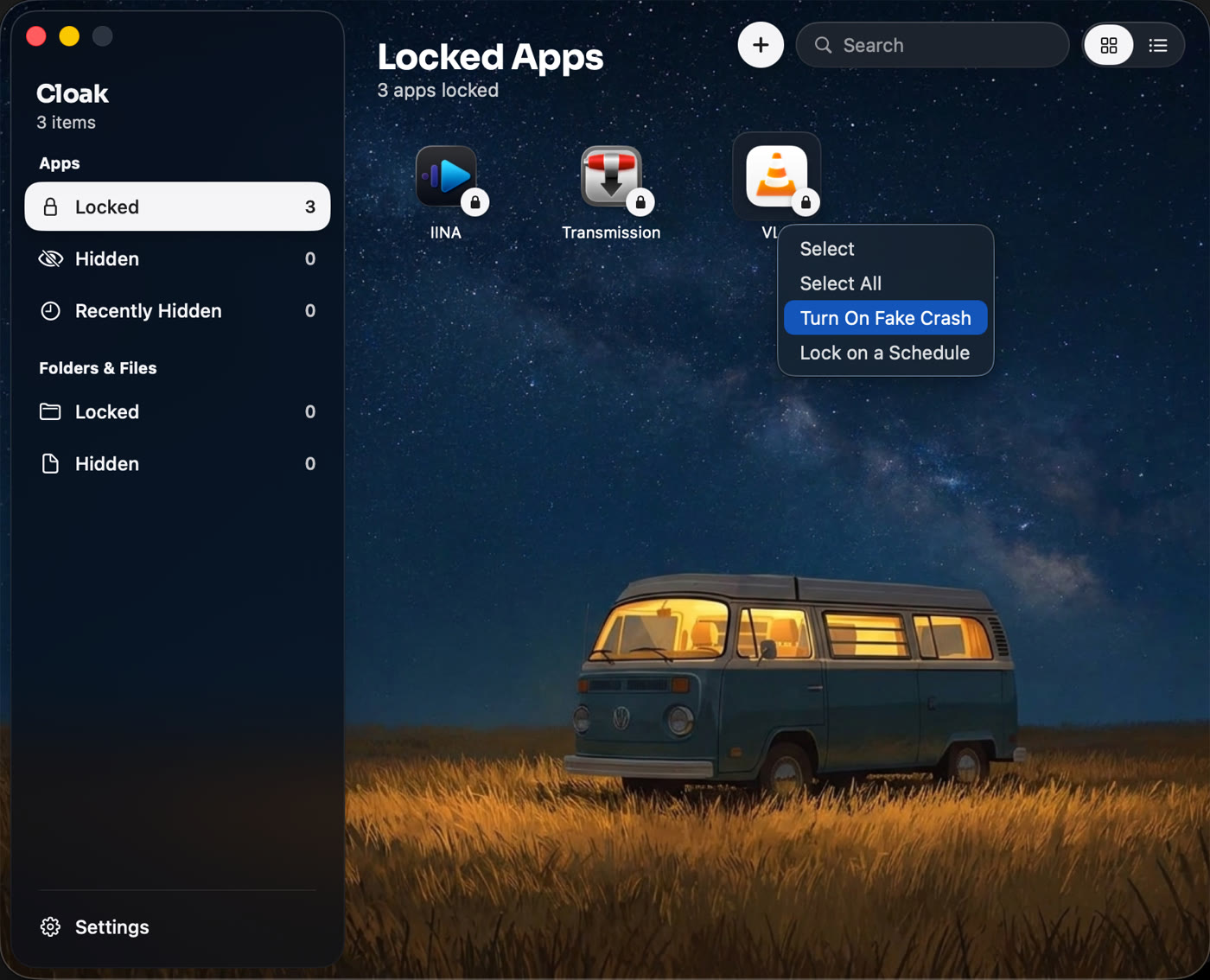Choose Select All from context menu
1210x980 pixels.
click(885, 283)
